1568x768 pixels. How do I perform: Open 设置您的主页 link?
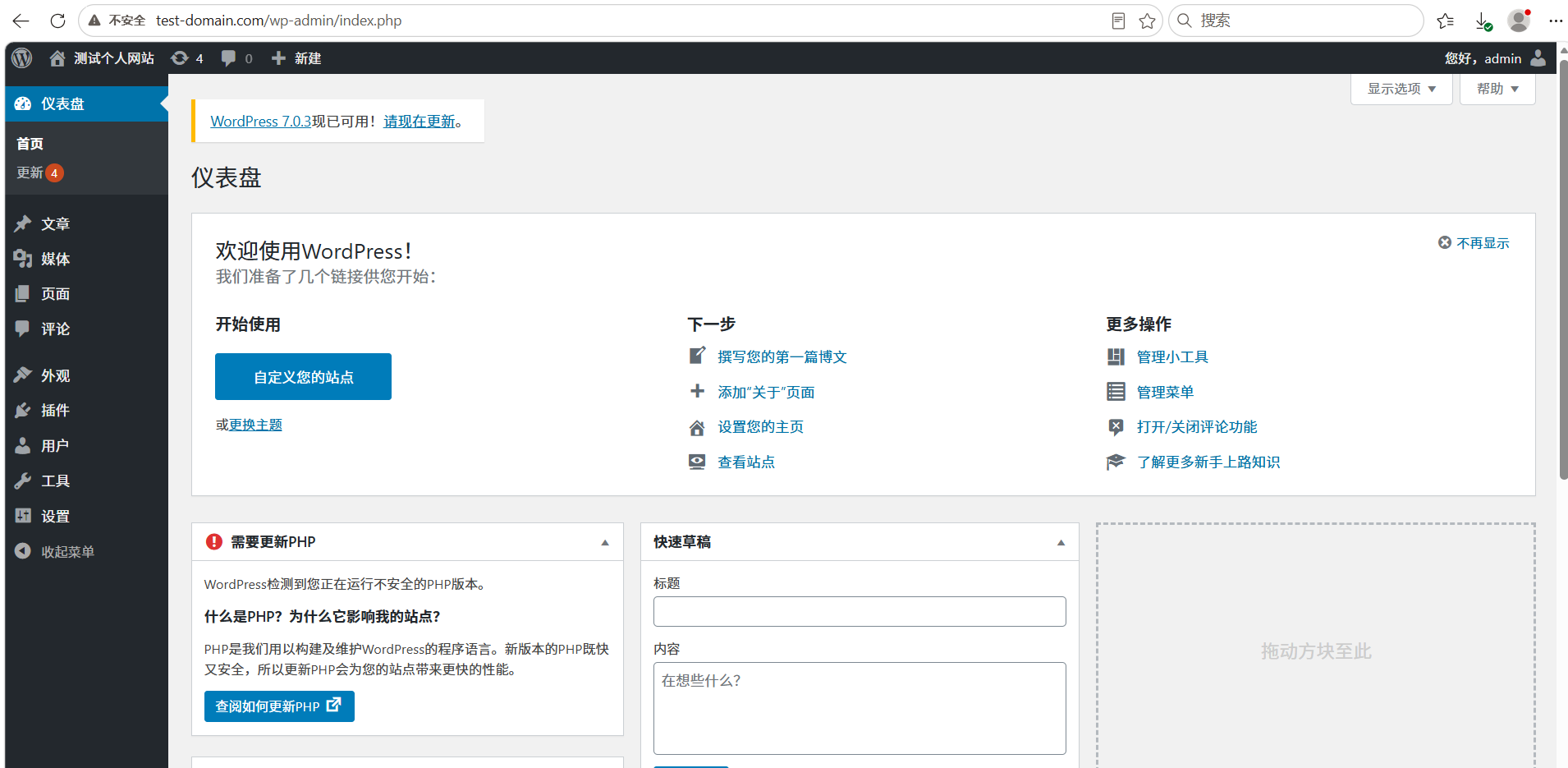point(760,427)
